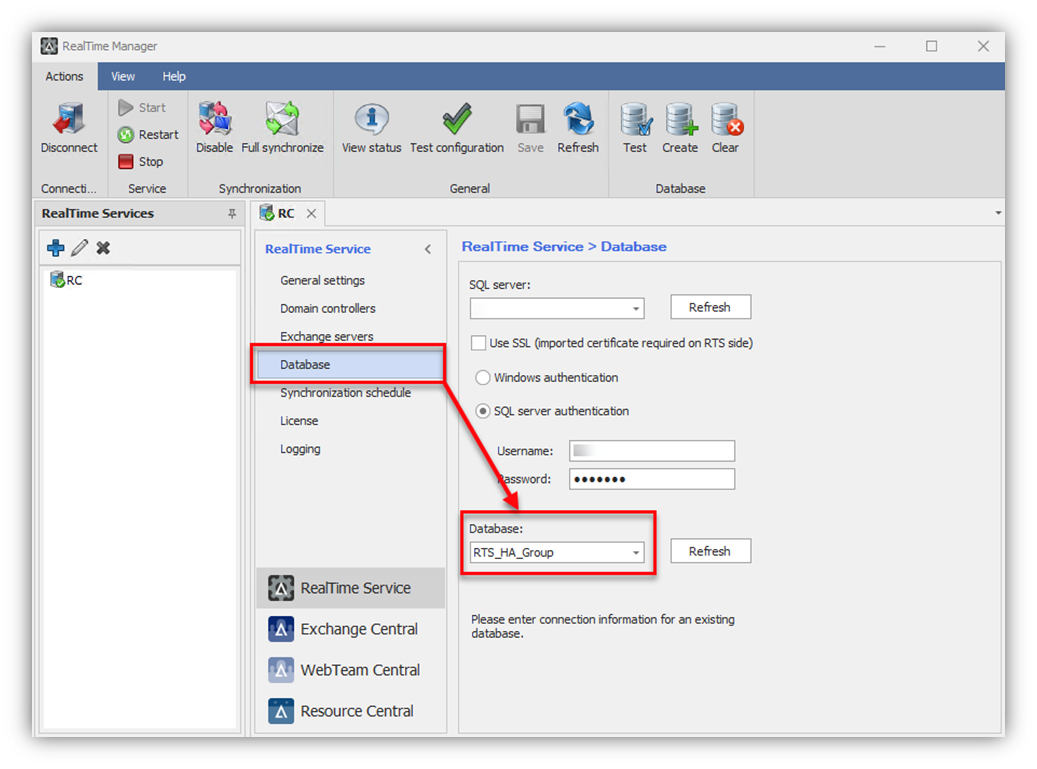Image resolution: width=1037 pixels, height=769 pixels.
Task: Open the View menu
Action: pyautogui.click(x=123, y=77)
